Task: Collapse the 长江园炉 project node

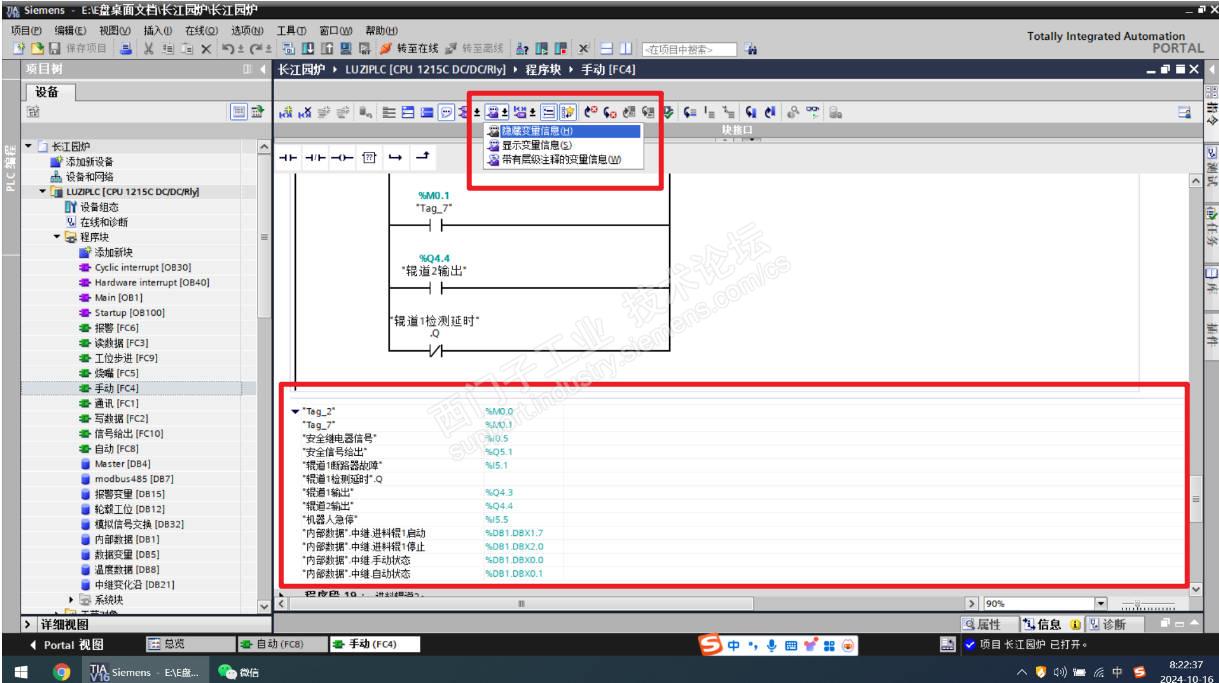Action: [26, 146]
